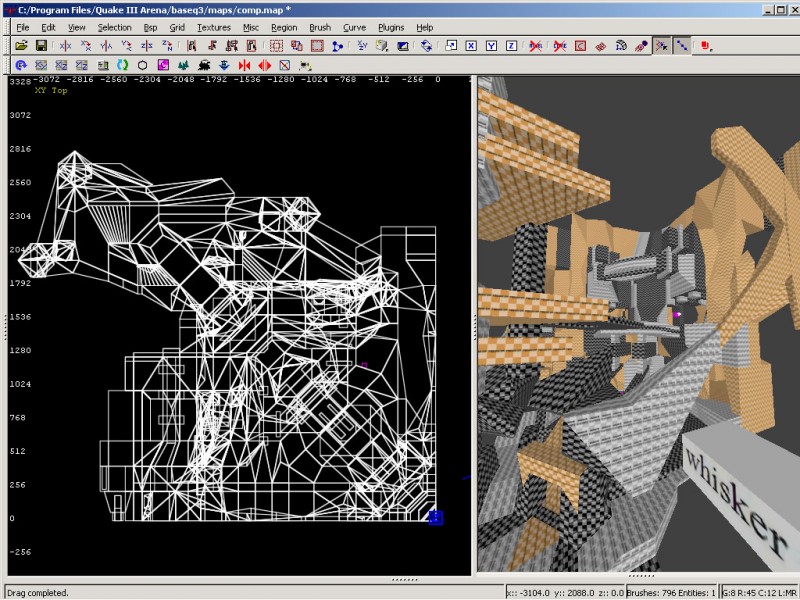Image resolution: width=800 pixels, height=600 pixels.
Task: Change views with the XYZ icon
Action: tap(362, 46)
